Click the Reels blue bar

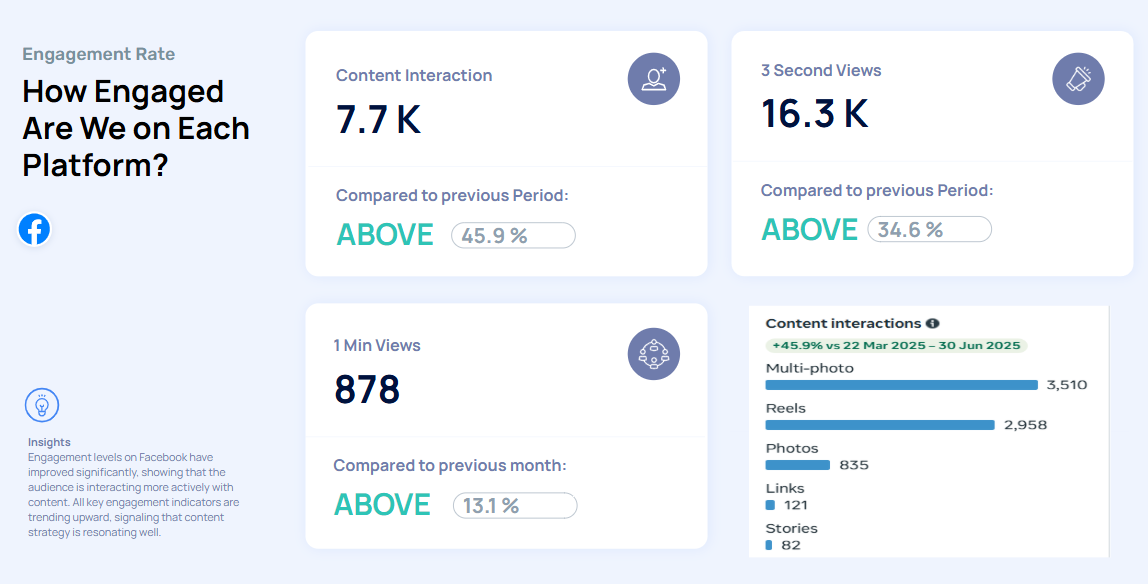click(880, 425)
